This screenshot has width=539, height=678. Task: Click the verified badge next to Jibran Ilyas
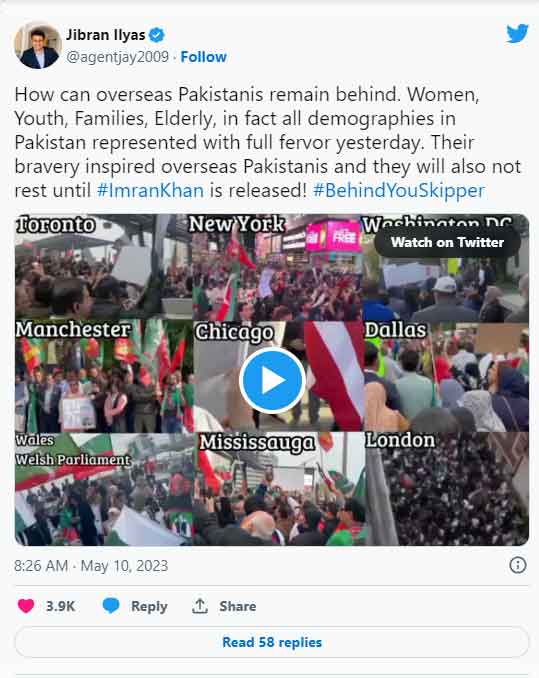click(x=156, y=35)
